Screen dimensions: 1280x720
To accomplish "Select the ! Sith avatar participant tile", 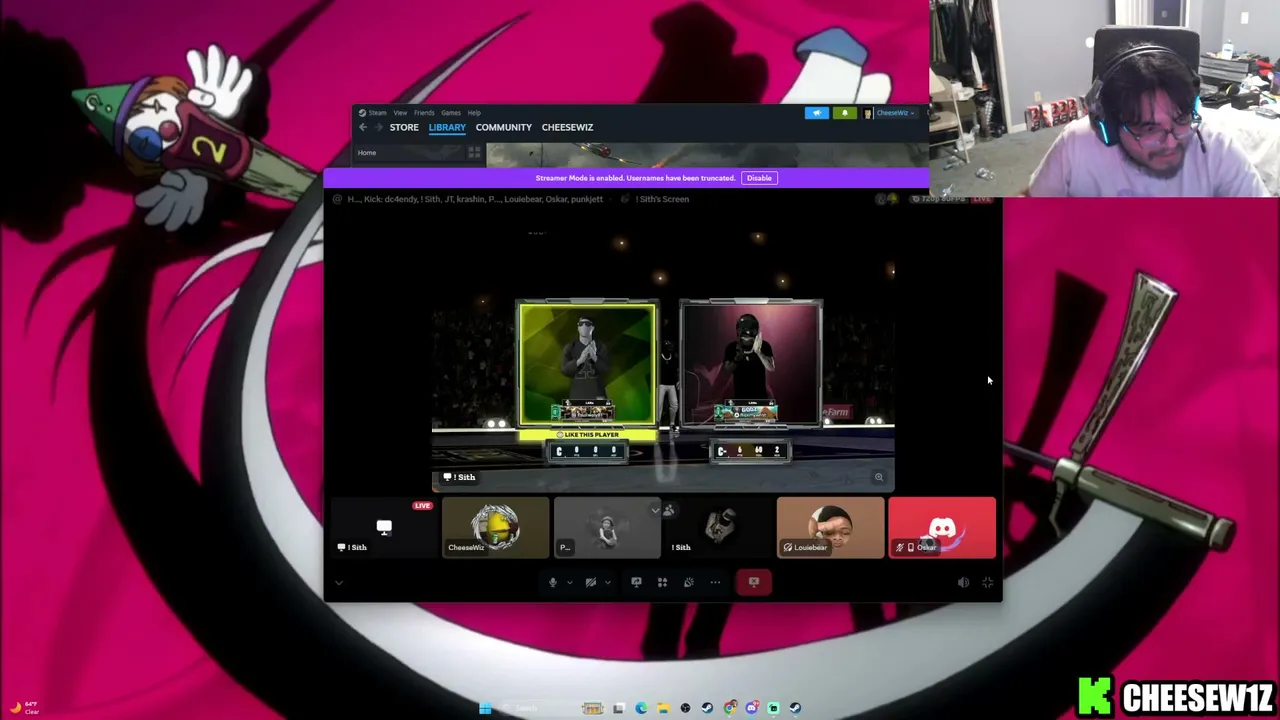I will (x=719, y=527).
